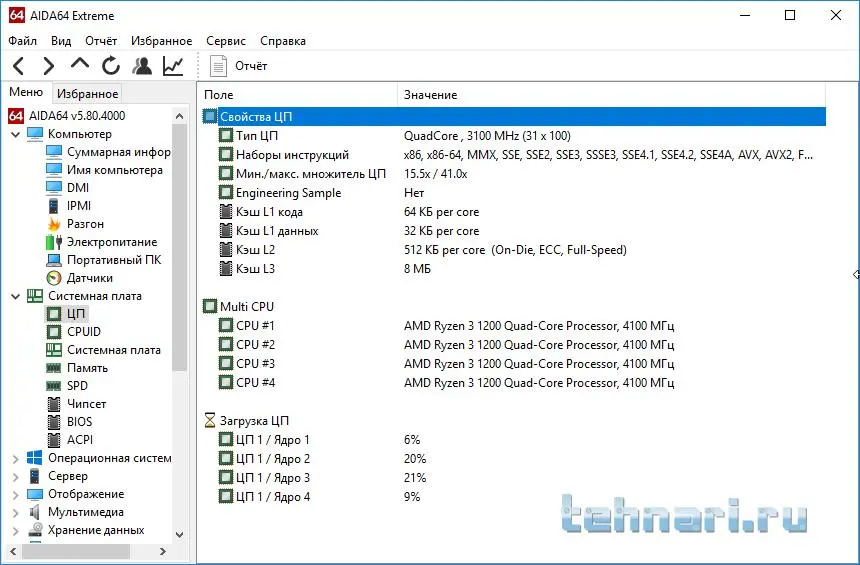
Task: Switch to the Избранное tab in the sidebar
Action: [87, 94]
